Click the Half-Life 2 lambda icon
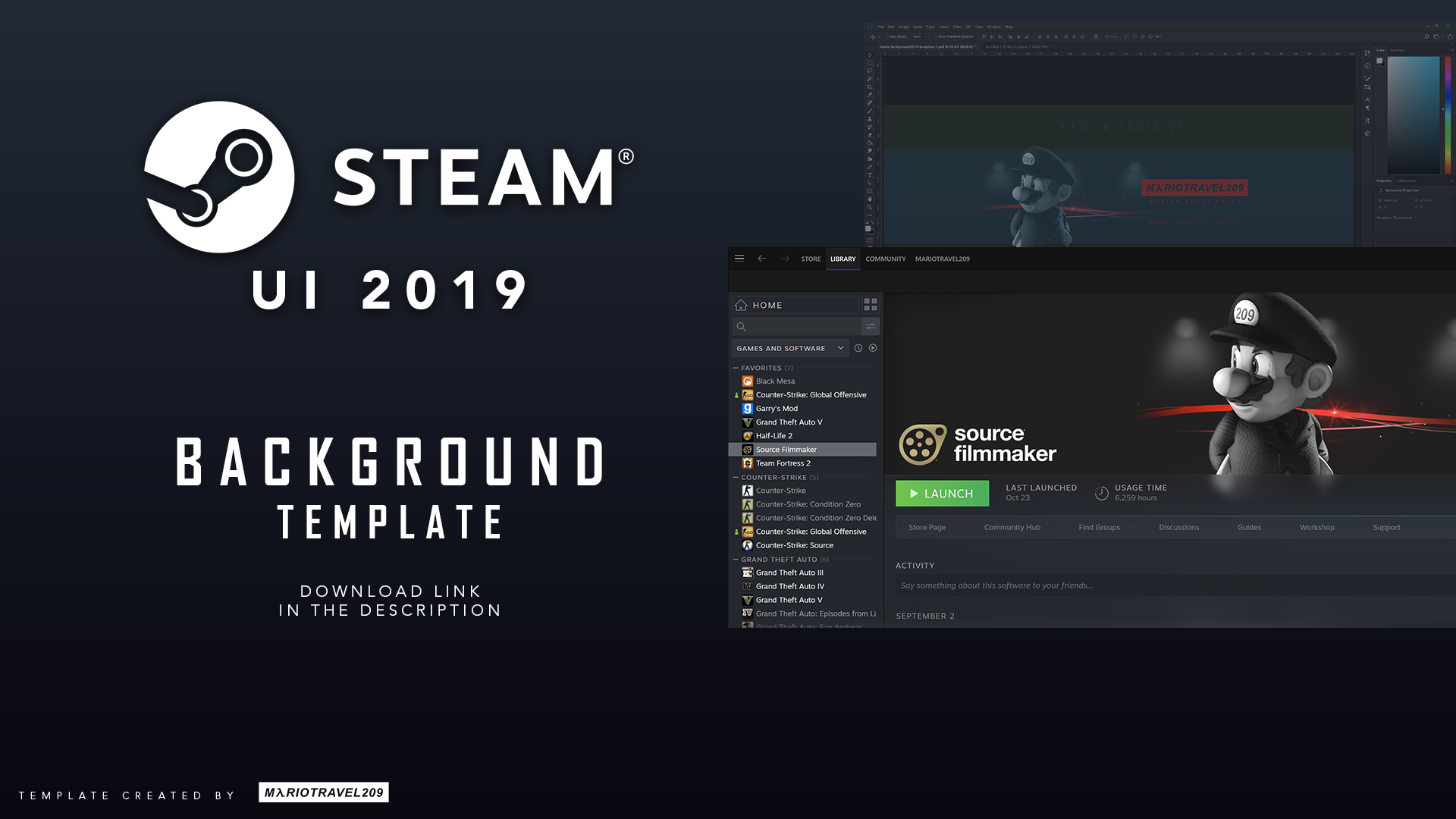Image resolution: width=1456 pixels, height=819 pixels. pos(747,435)
